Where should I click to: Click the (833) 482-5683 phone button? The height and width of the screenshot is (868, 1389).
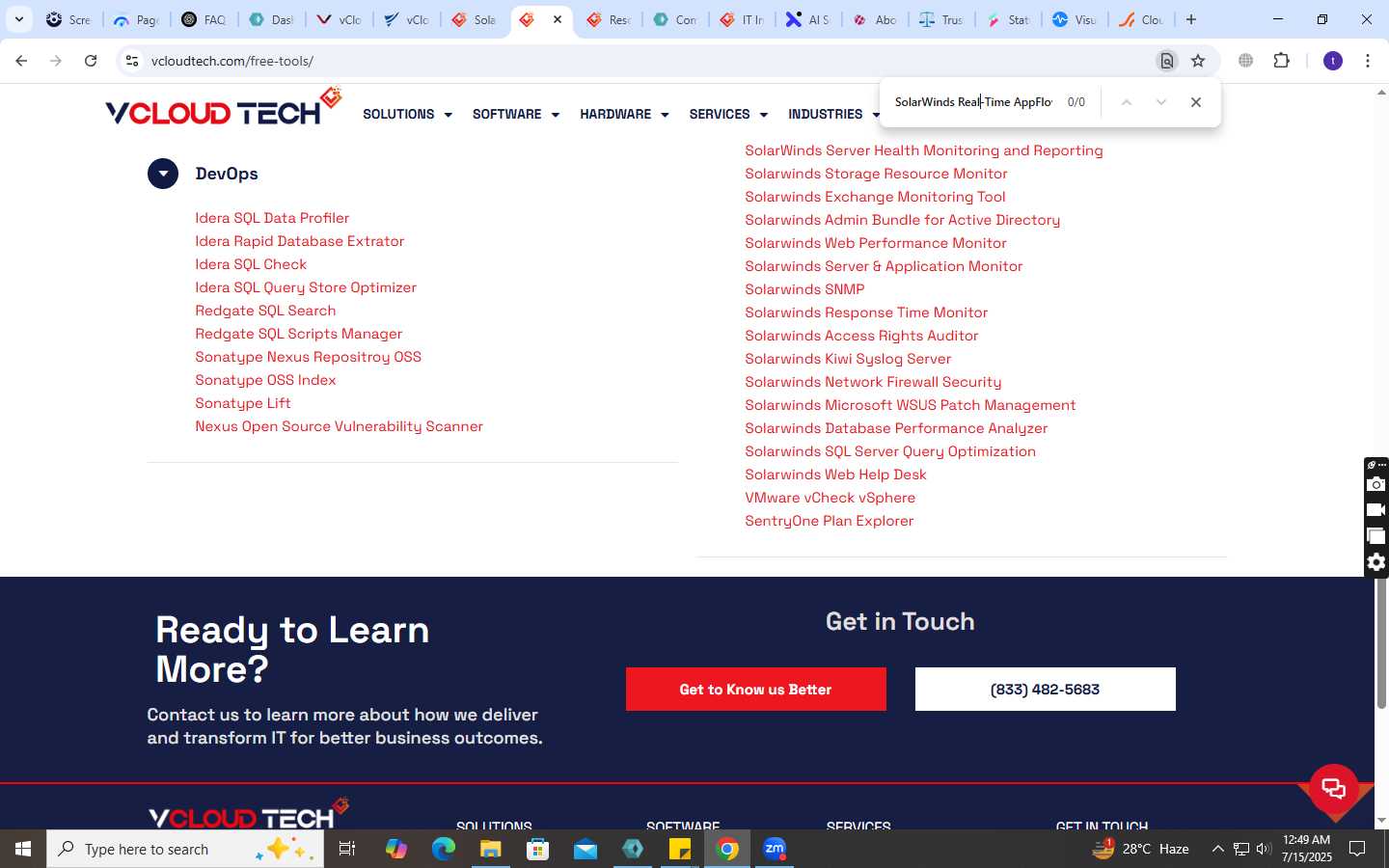point(1045,690)
